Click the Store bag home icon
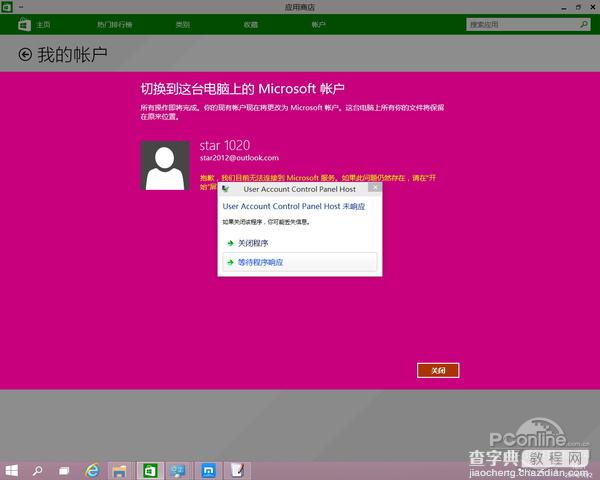The image size is (600, 480). coord(24,24)
